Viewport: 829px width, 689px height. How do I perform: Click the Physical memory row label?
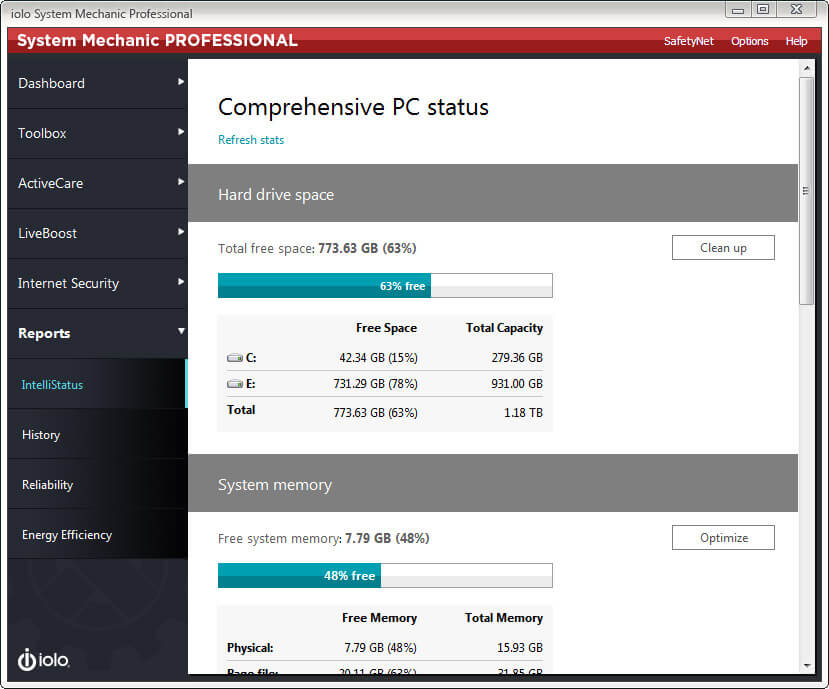pos(250,648)
